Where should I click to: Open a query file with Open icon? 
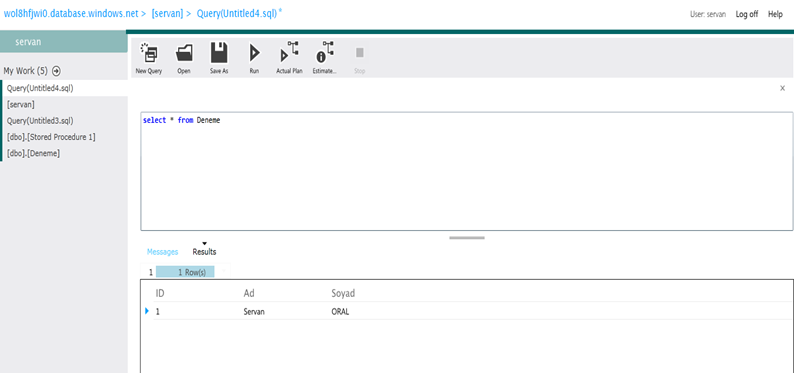click(x=184, y=52)
